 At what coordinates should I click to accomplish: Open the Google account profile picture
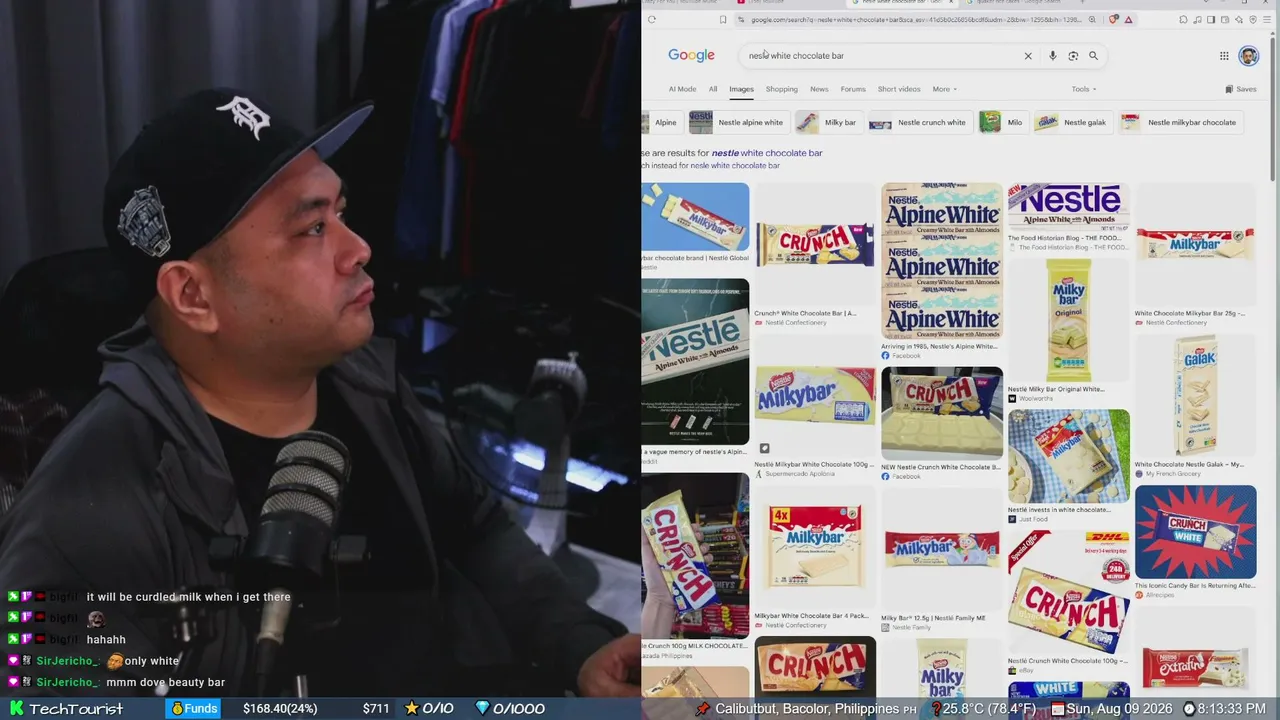pos(1249,56)
